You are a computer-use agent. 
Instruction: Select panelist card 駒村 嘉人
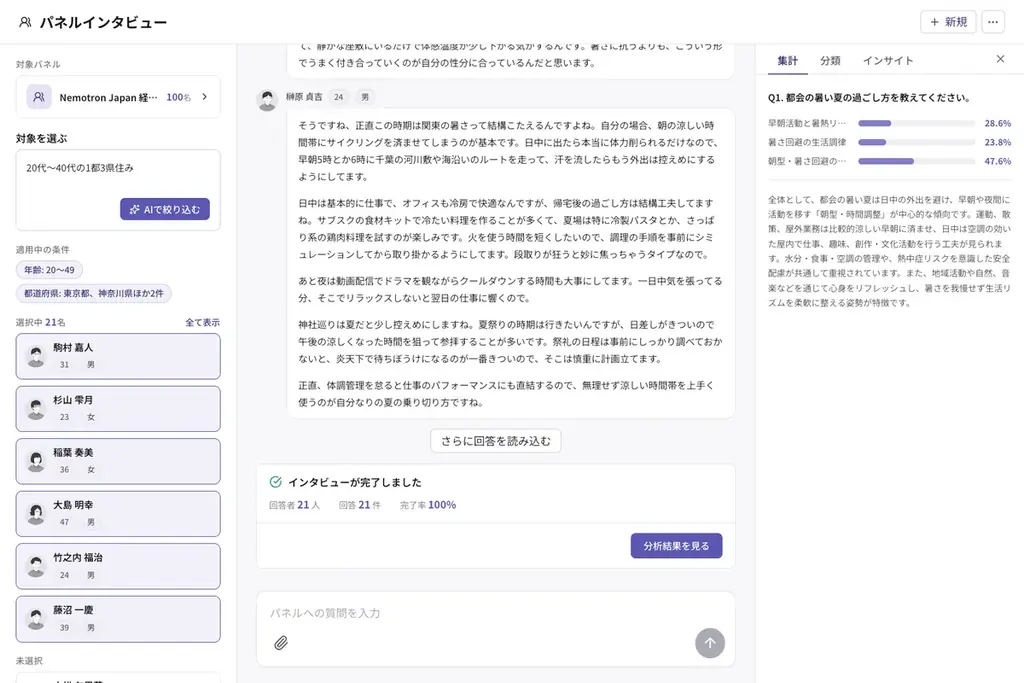pyautogui.click(x=118, y=357)
